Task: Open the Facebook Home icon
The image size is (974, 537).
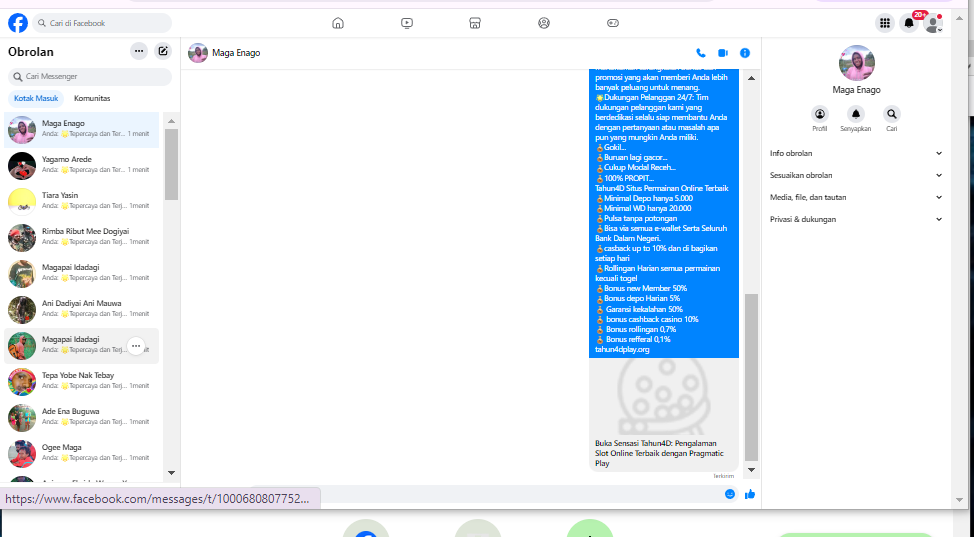Action: (338, 23)
